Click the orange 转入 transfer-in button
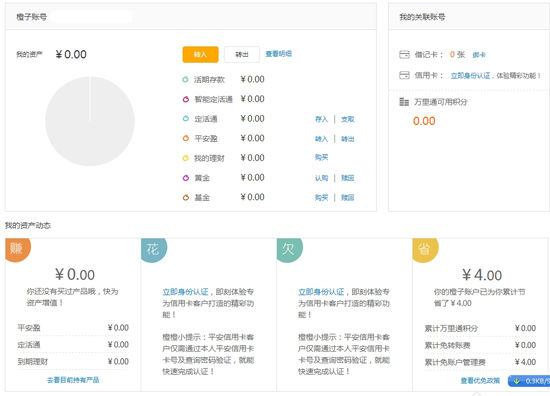The height and width of the screenshot is (396, 550). pyautogui.click(x=200, y=54)
